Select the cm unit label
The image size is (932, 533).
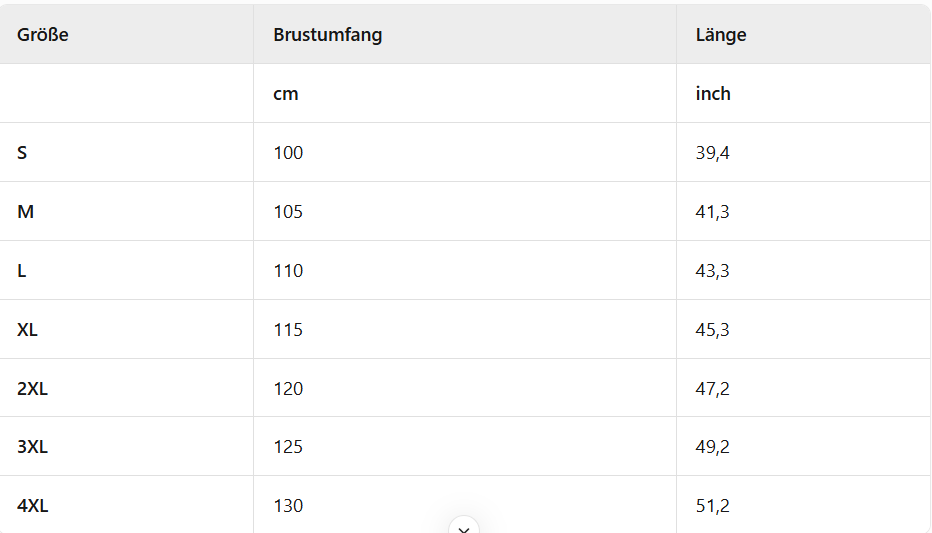tap(286, 94)
